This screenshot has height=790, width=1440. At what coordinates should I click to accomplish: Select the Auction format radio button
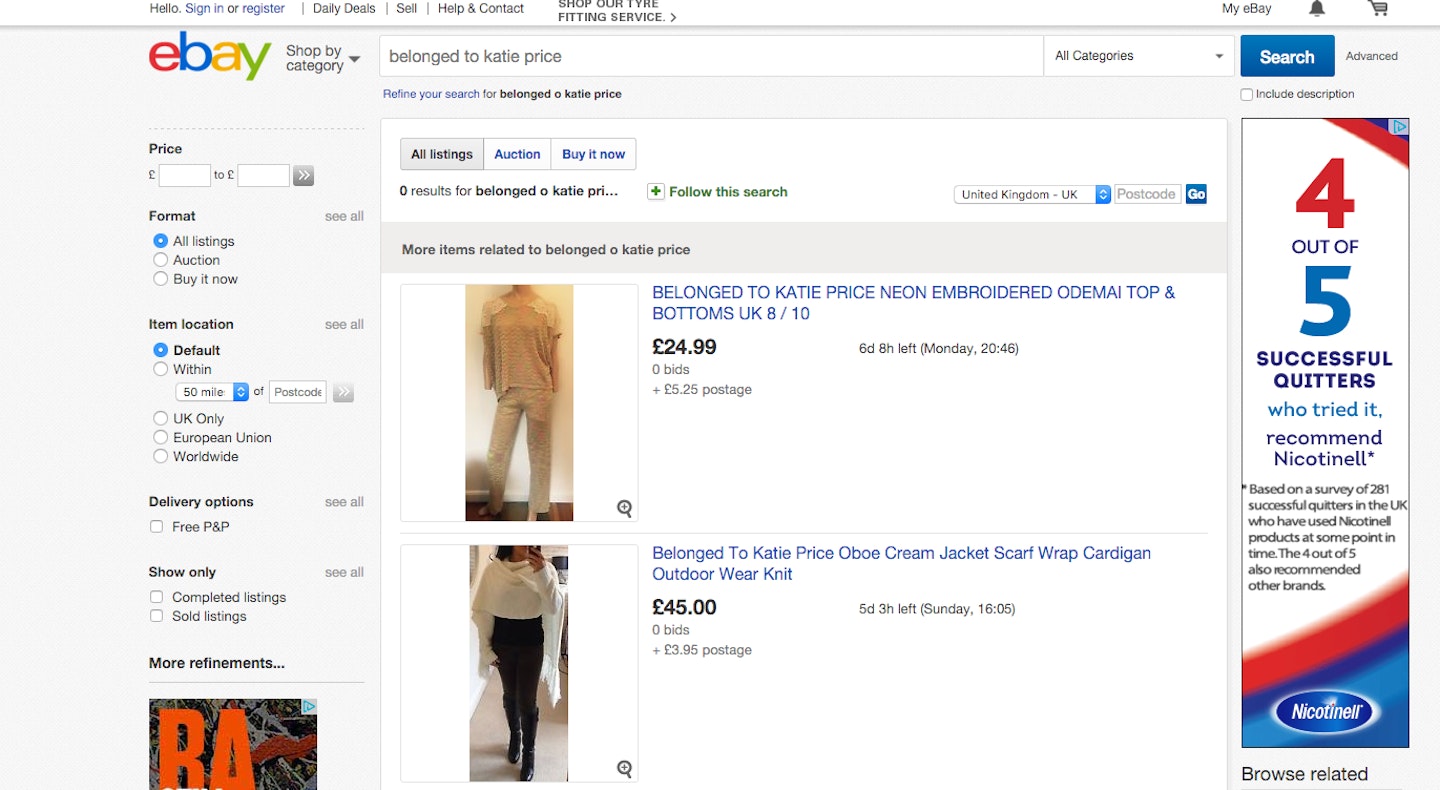coord(160,260)
